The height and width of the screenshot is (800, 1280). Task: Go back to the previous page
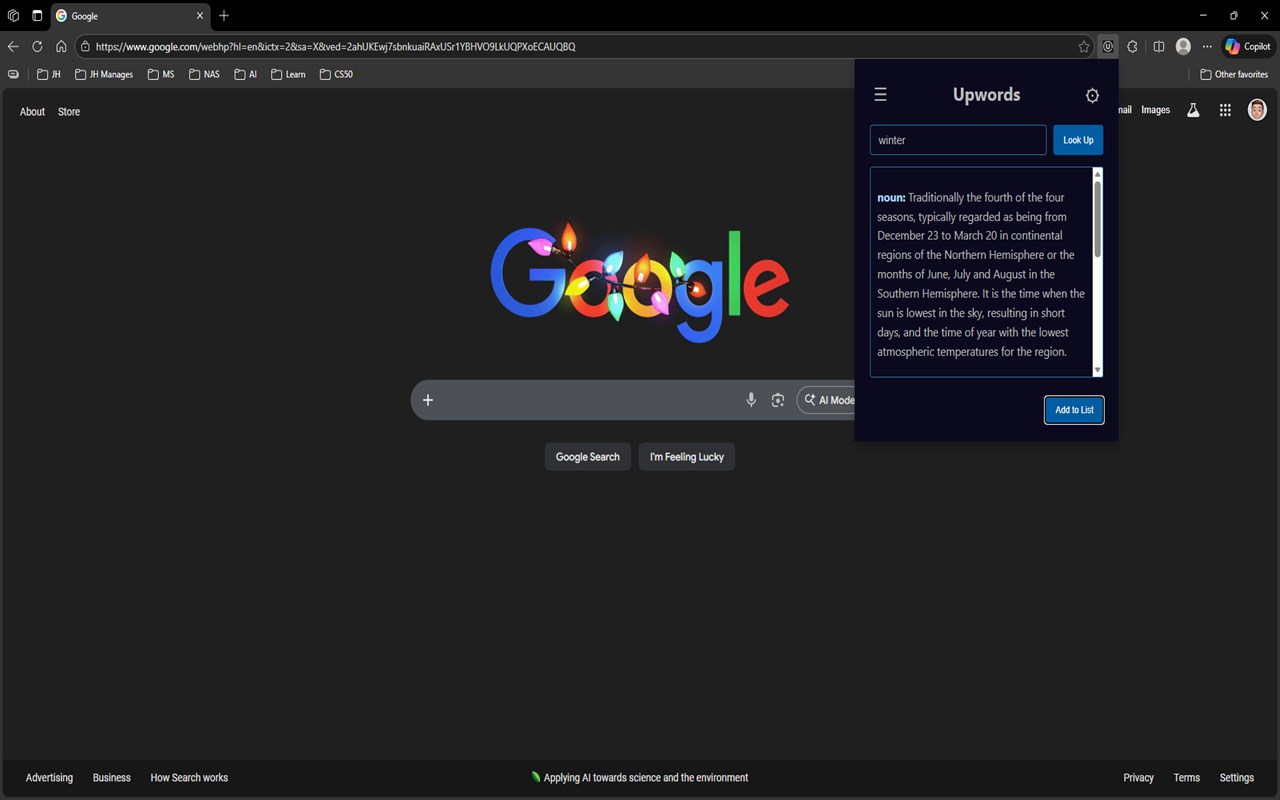13,46
